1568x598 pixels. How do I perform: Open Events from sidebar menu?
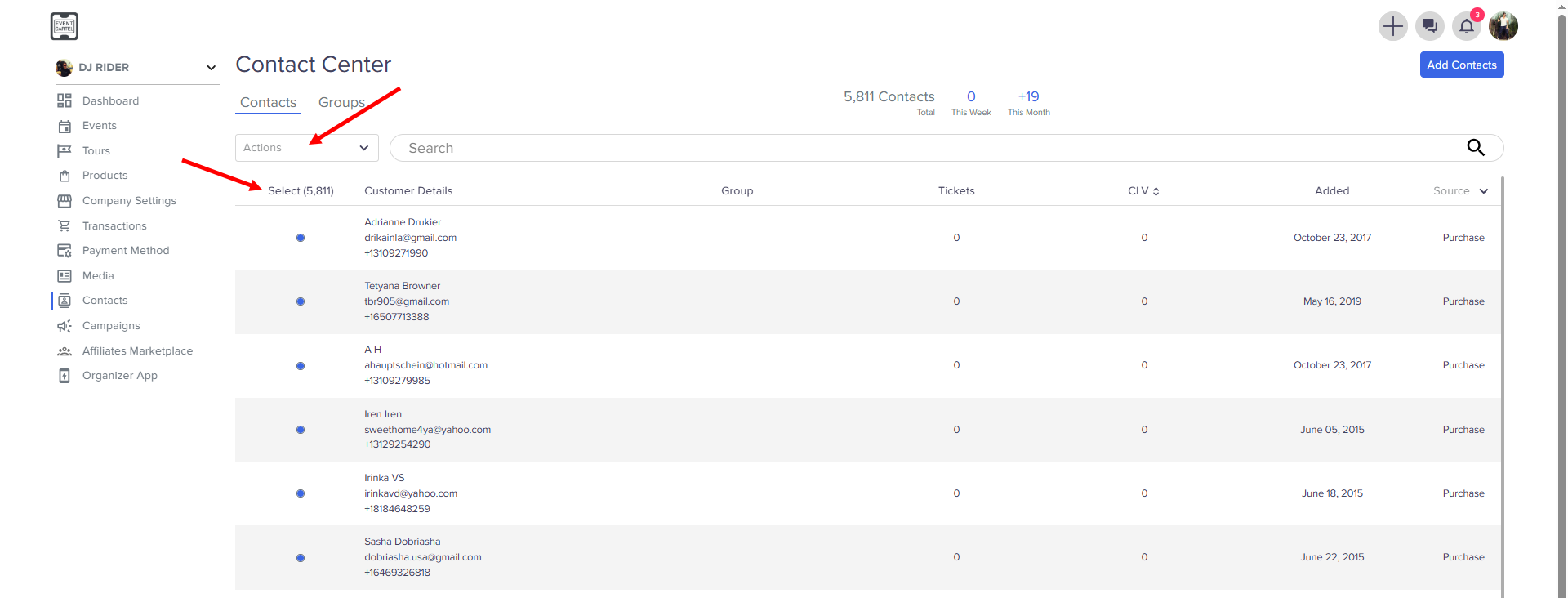(x=100, y=126)
